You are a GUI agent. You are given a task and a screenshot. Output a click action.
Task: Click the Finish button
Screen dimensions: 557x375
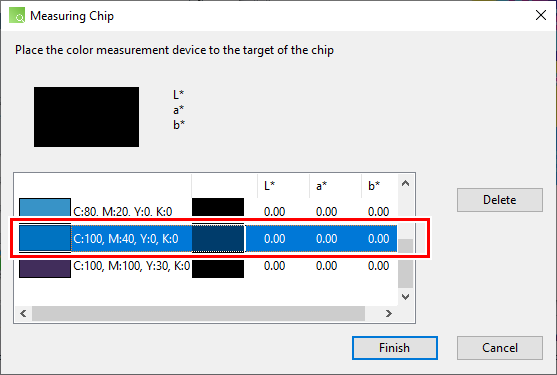coord(394,348)
